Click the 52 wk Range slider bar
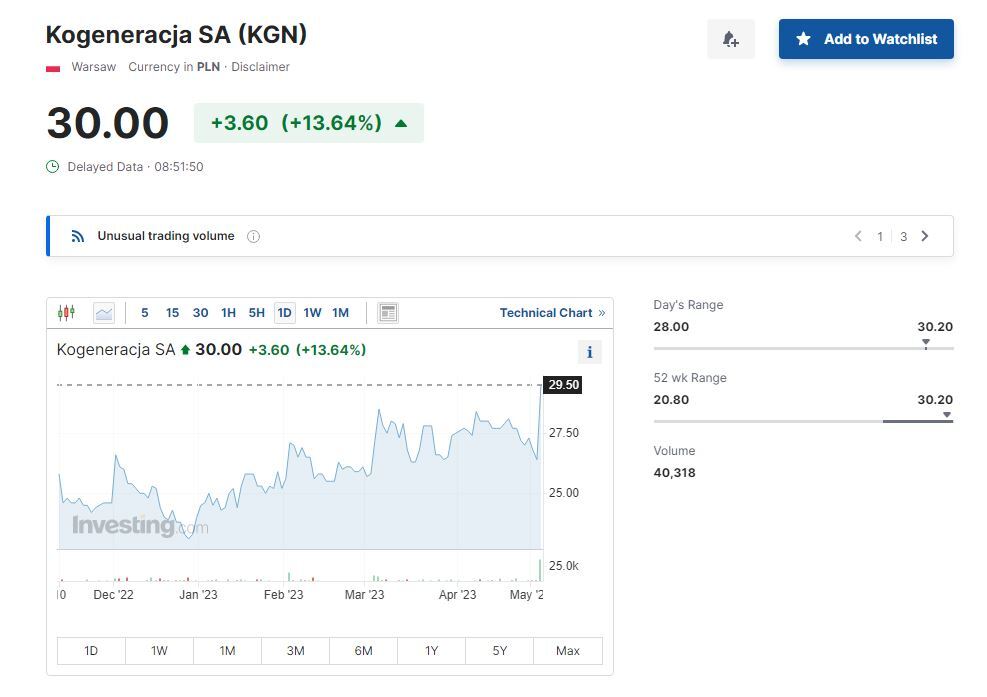Image resolution: width=987 pixels, height=697 pixels. [x=803, y=421]
